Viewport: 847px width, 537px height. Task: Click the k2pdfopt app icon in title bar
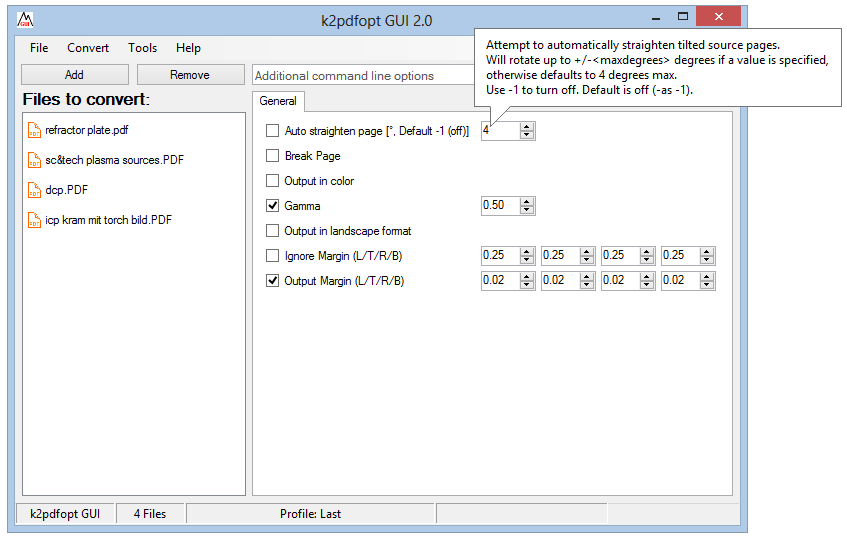click(x=25, y=20)
